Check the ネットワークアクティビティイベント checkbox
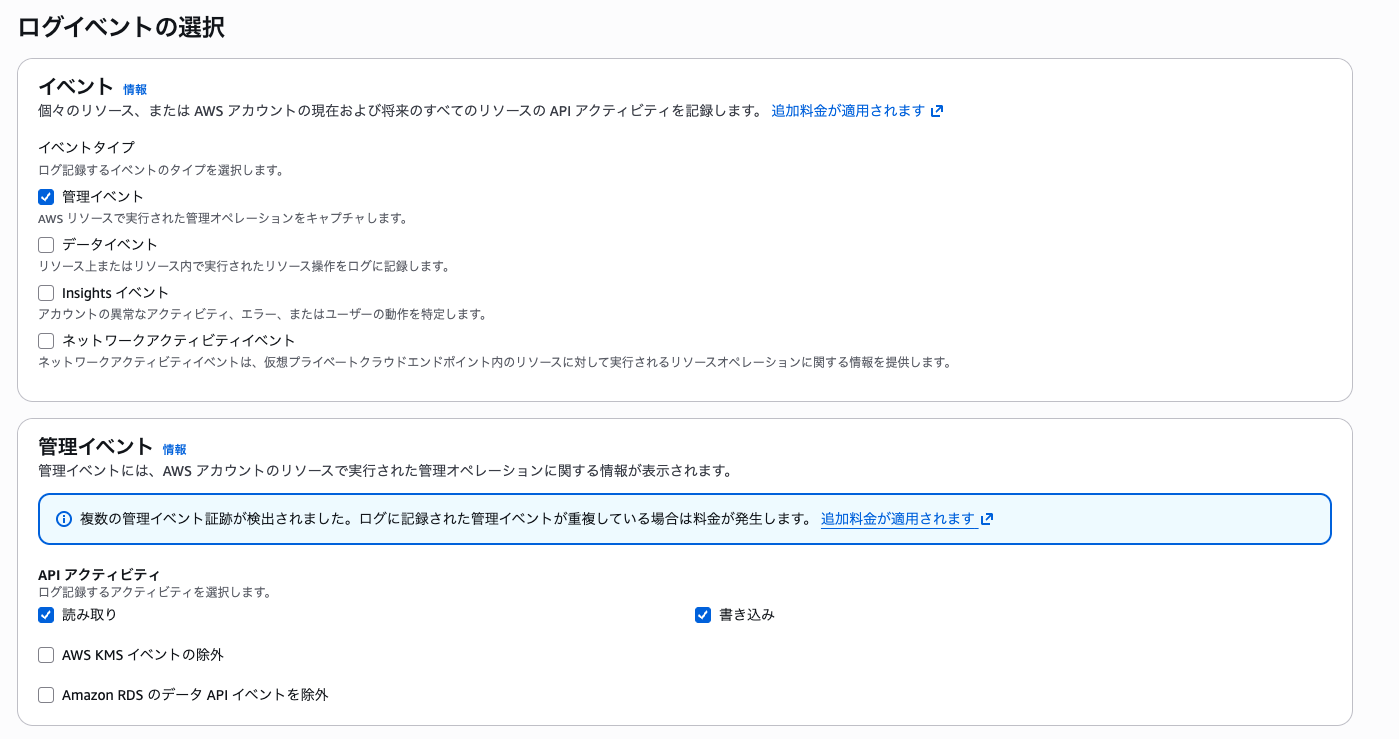The width and height of the screenshot is (1399, 739). click(x=45, y=340)
